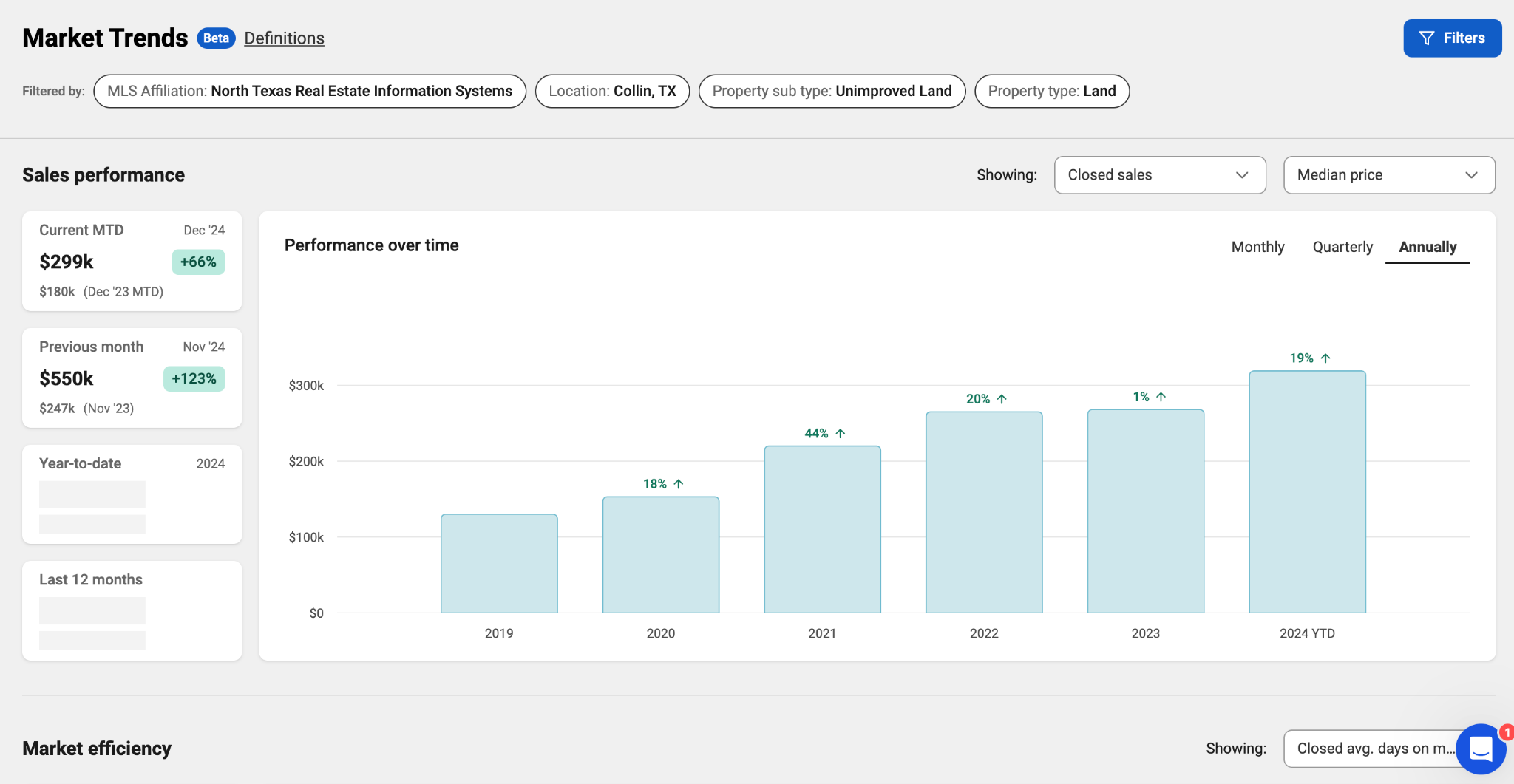Click the Location: Collin, TX filter chip
Screen dimensions: 1514x784
point(612,92)
